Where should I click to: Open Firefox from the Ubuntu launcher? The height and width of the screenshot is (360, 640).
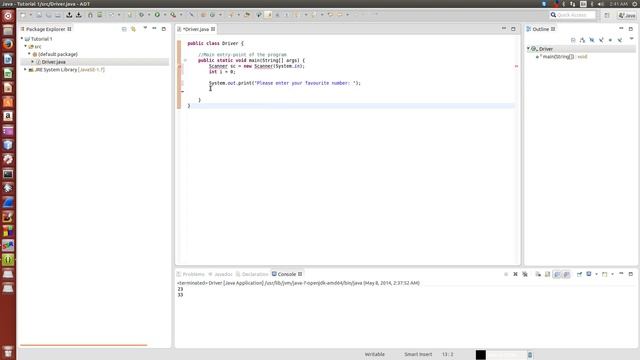tap(8, 44)
